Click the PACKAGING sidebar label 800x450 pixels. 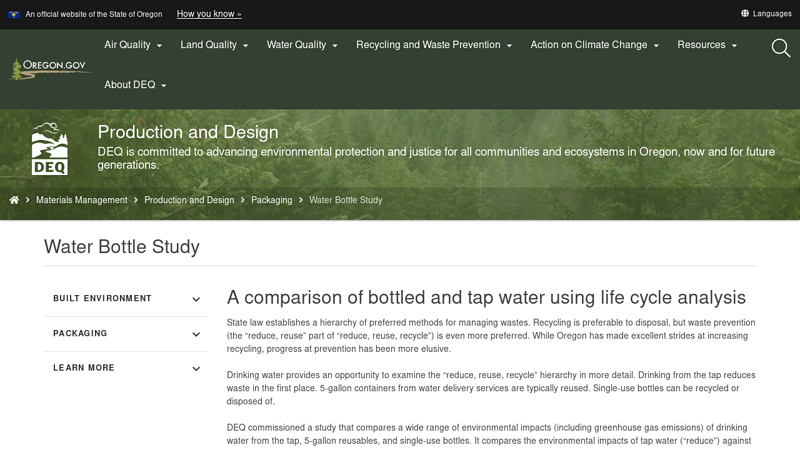coord(80,333)
